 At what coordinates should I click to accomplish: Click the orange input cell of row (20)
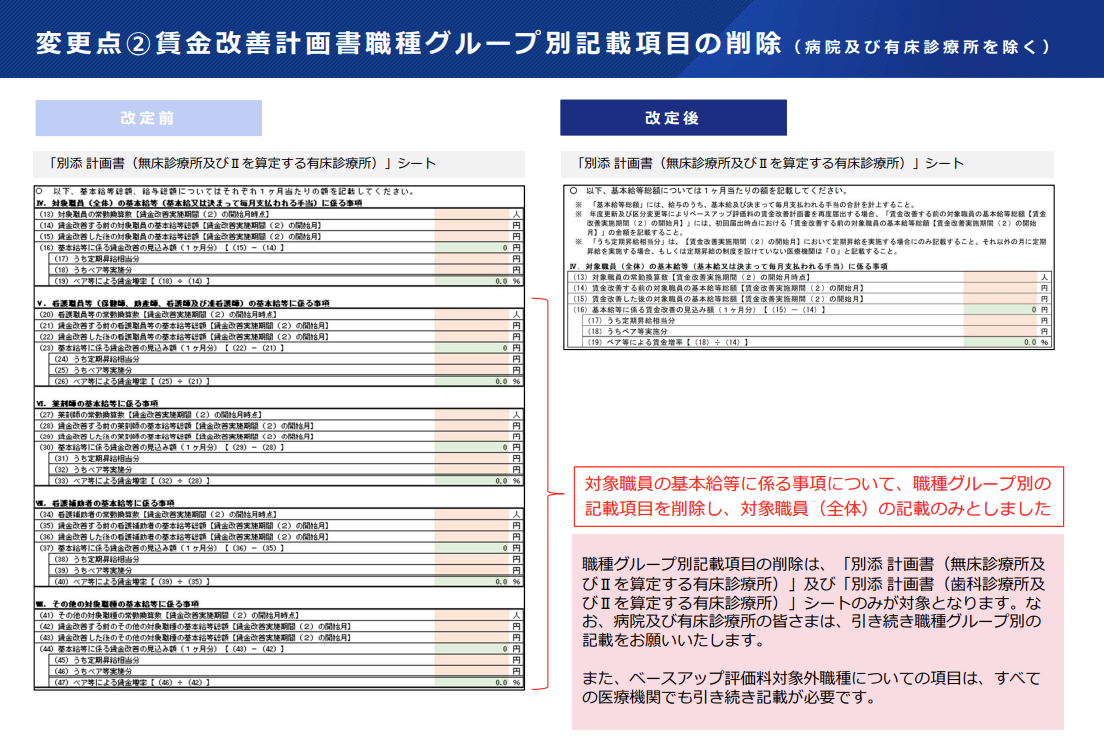472,314
